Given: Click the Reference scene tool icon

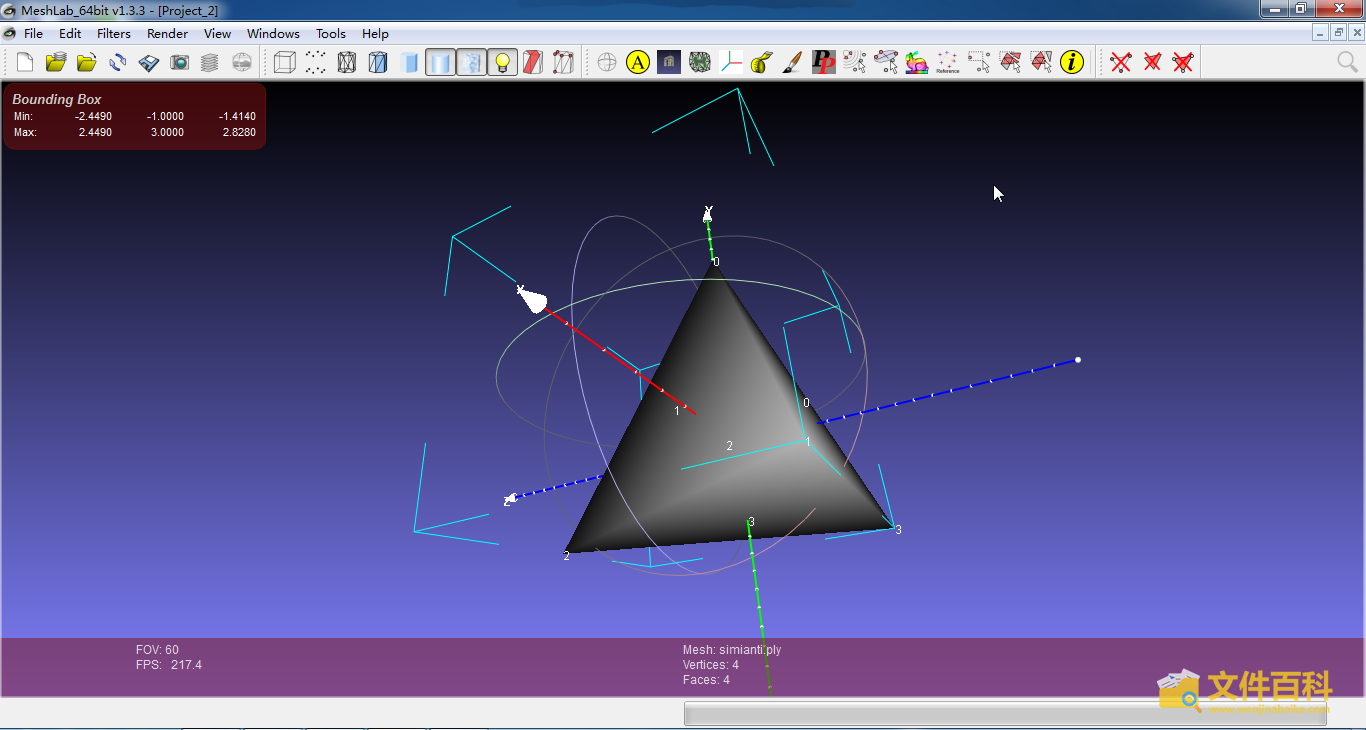Looking at the screenshot, I should point(948,63).
